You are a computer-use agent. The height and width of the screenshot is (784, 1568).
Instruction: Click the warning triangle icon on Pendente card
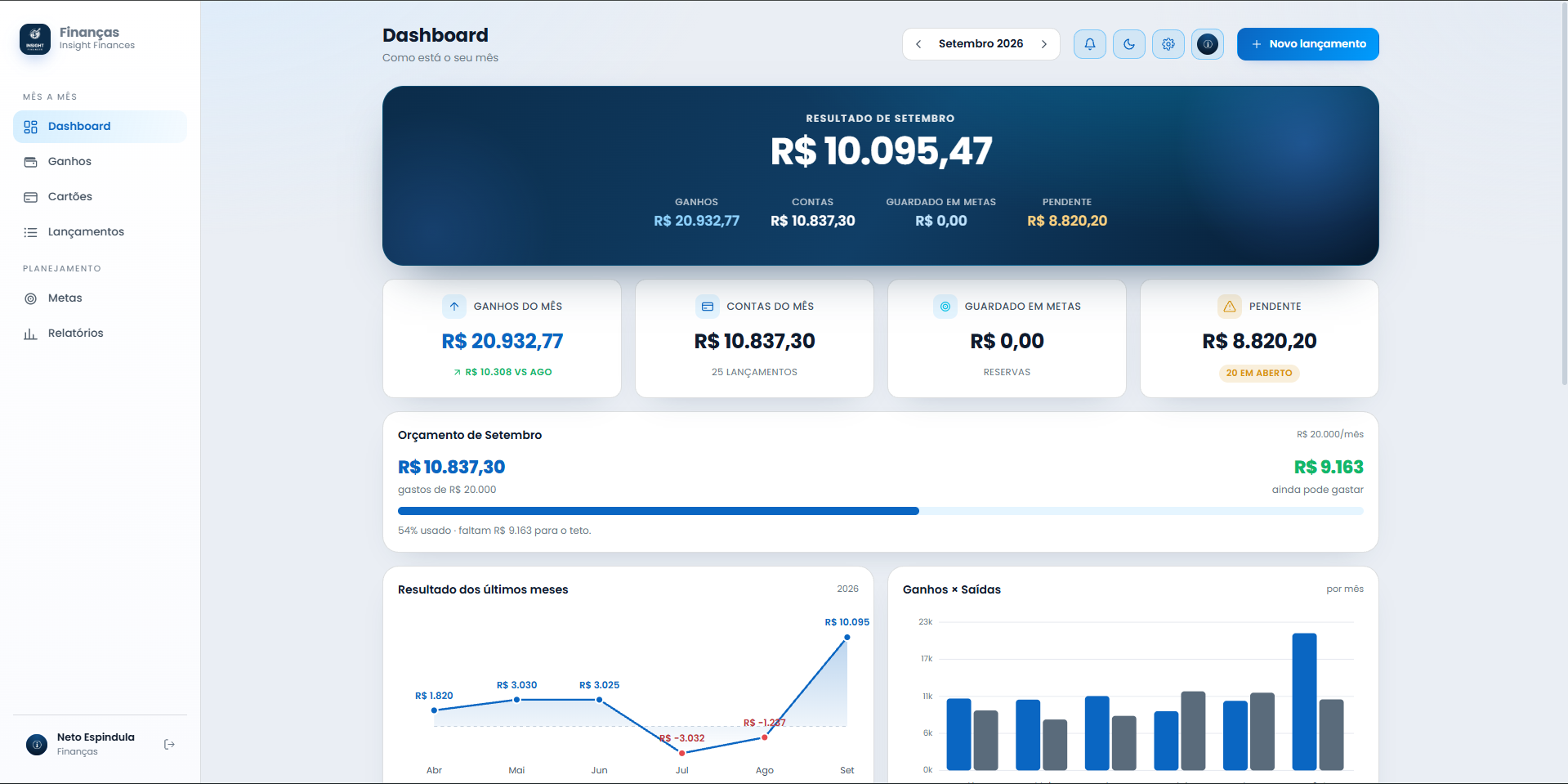click(x=1230, y=307)
